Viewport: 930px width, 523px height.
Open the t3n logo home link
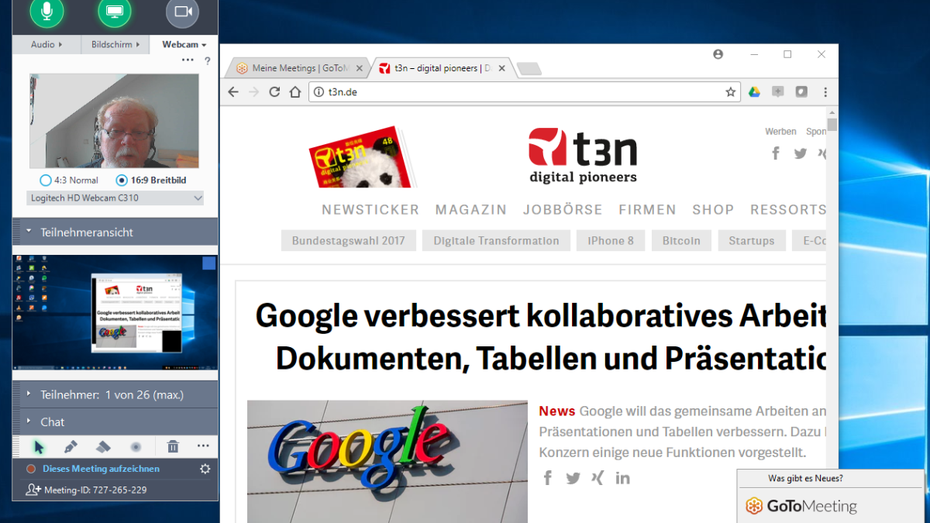tap(582, 155)
